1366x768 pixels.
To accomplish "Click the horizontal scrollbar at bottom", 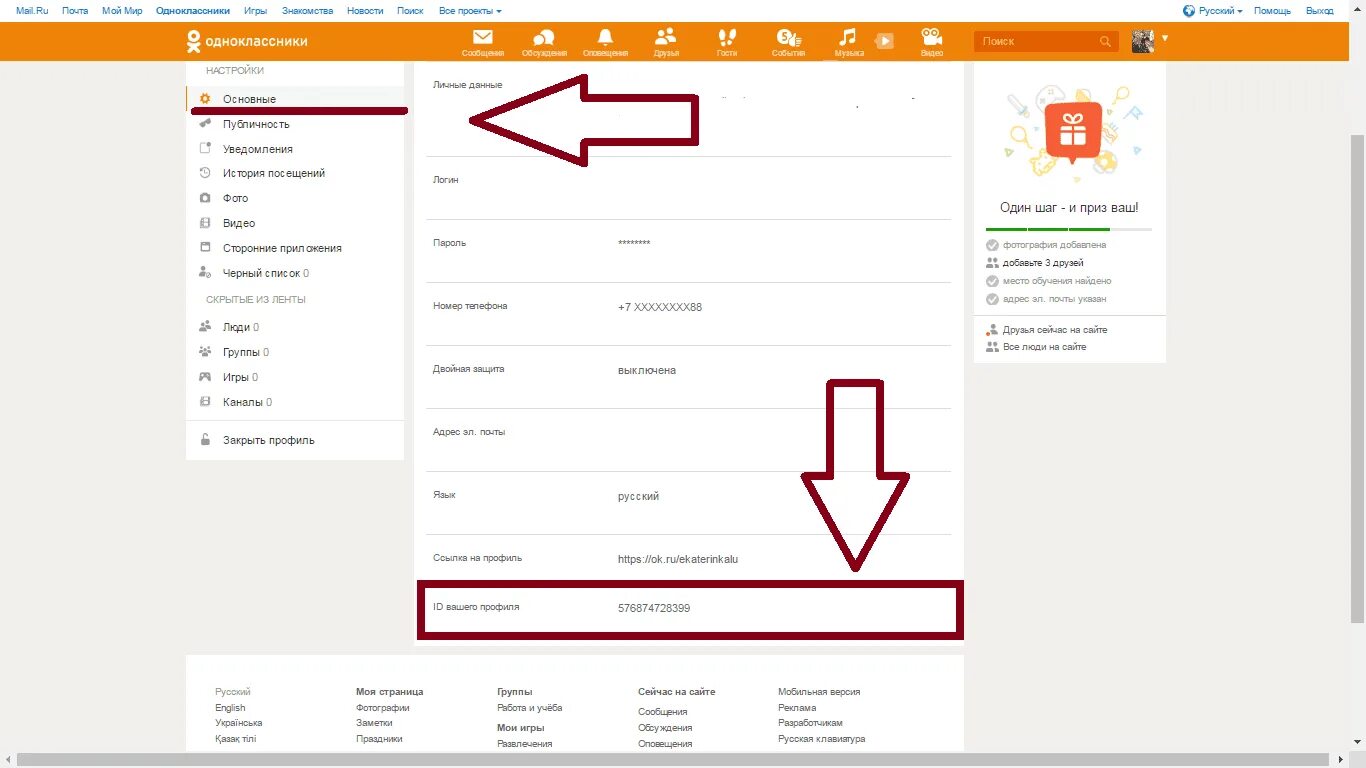I will [675, 760].
